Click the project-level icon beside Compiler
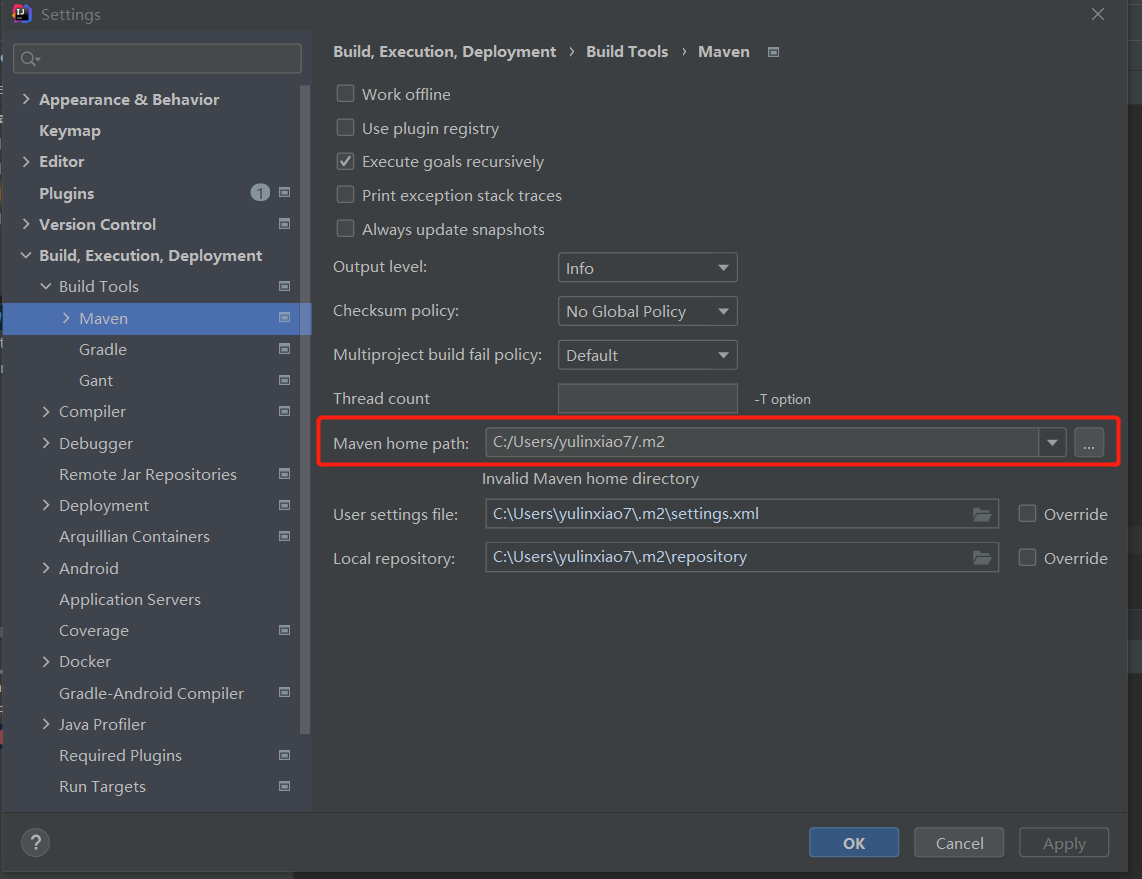This screenshot has width=1142, height=879. [285, 411]
